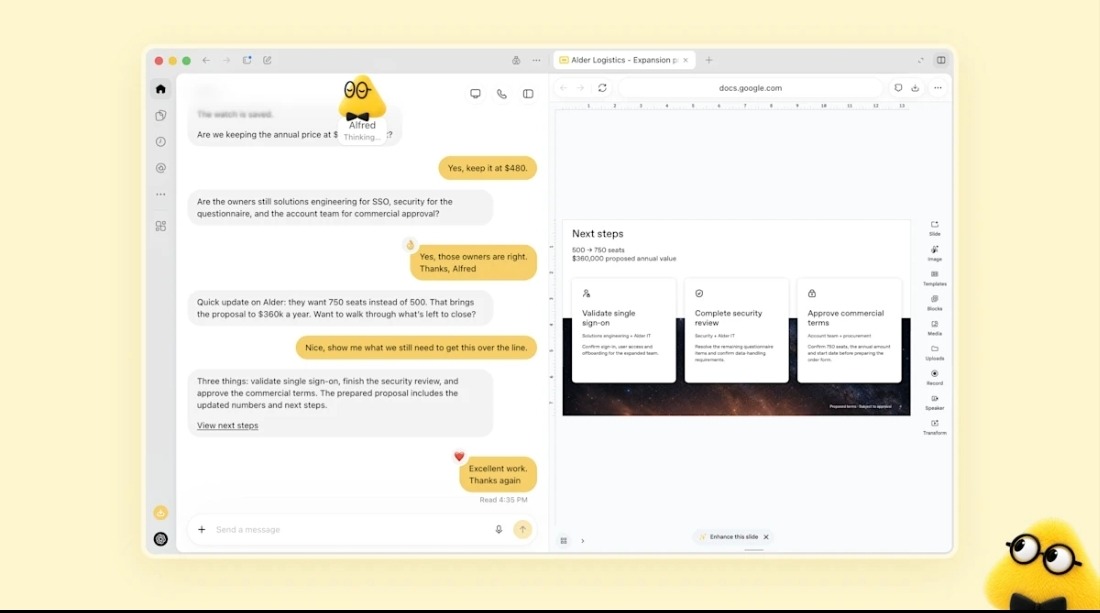Click the docs.google.com address bar

pos(750,88)
